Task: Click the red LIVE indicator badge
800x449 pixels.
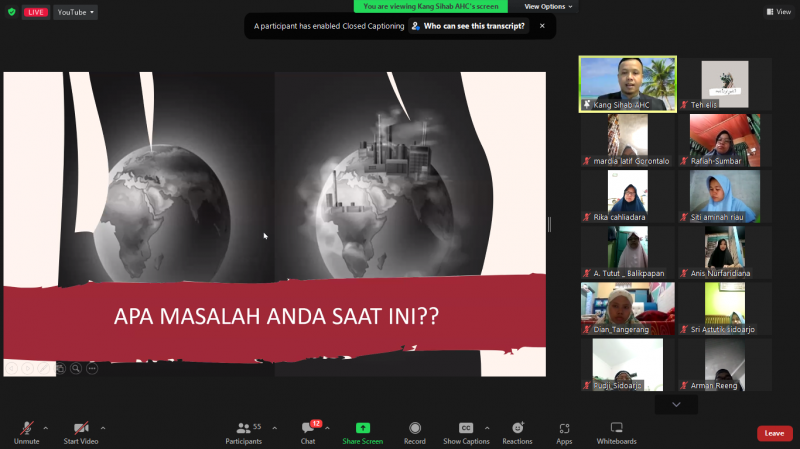Action: (x=36, y=12)
